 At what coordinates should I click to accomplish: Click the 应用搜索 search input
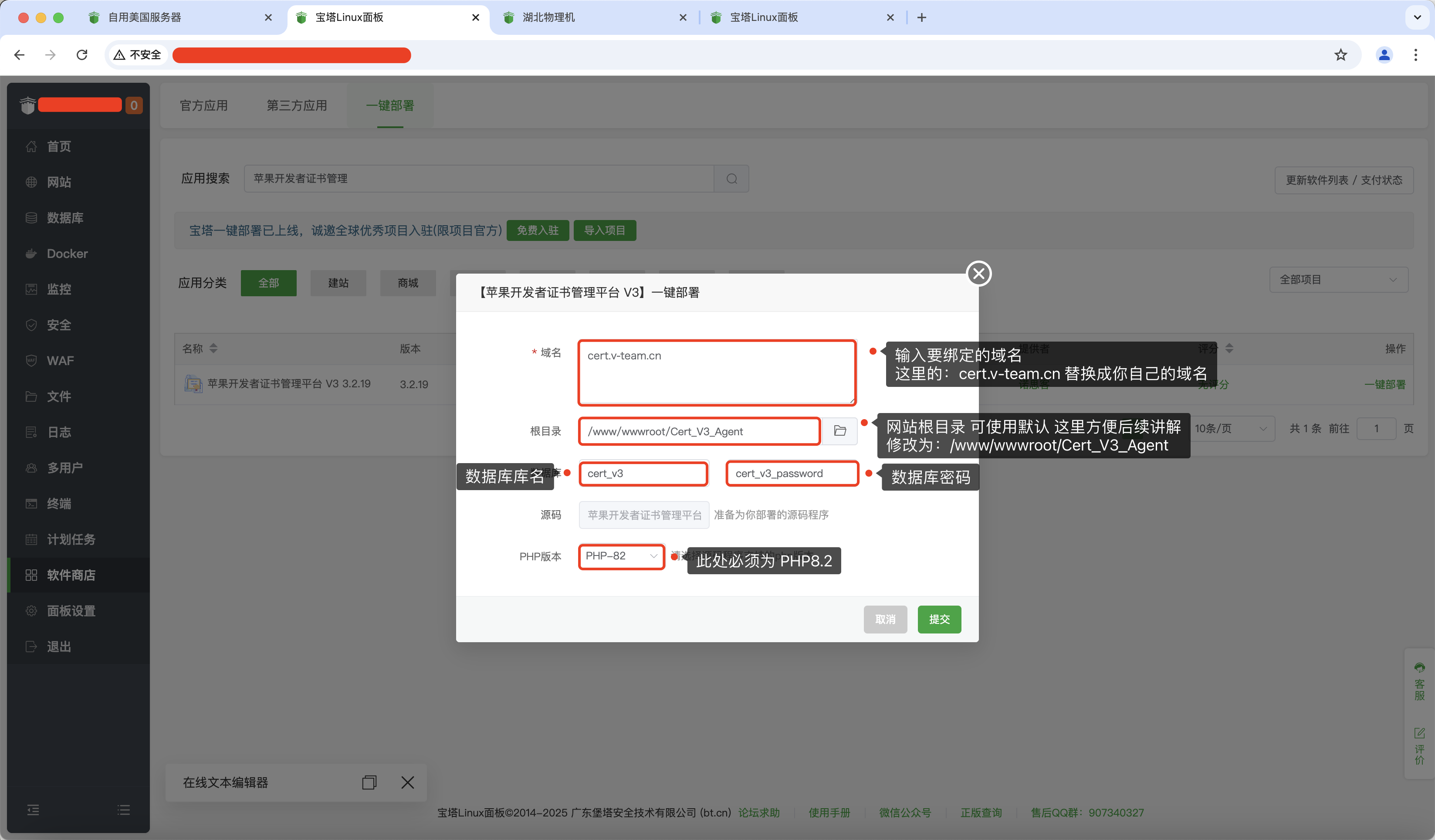coord(479,179)
